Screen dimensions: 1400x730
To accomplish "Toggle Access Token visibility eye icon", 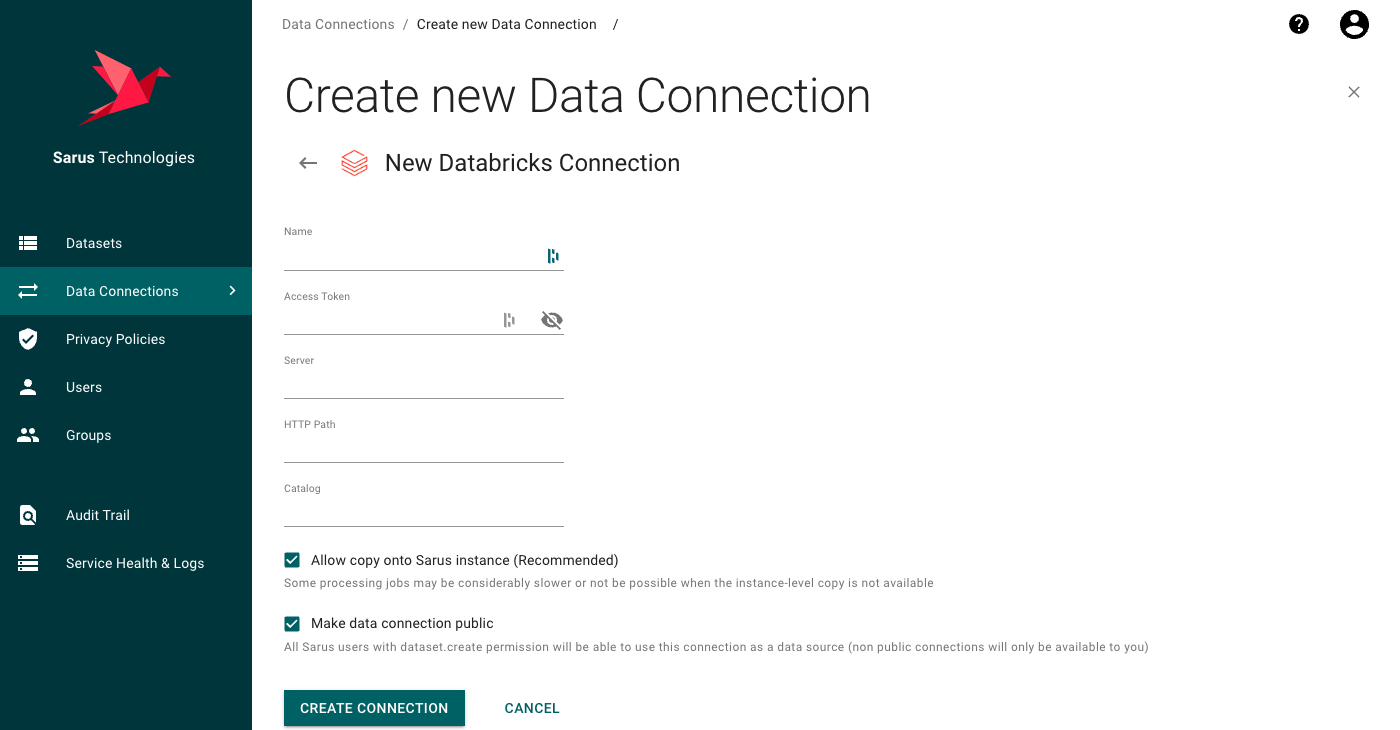I will (551, 320).
